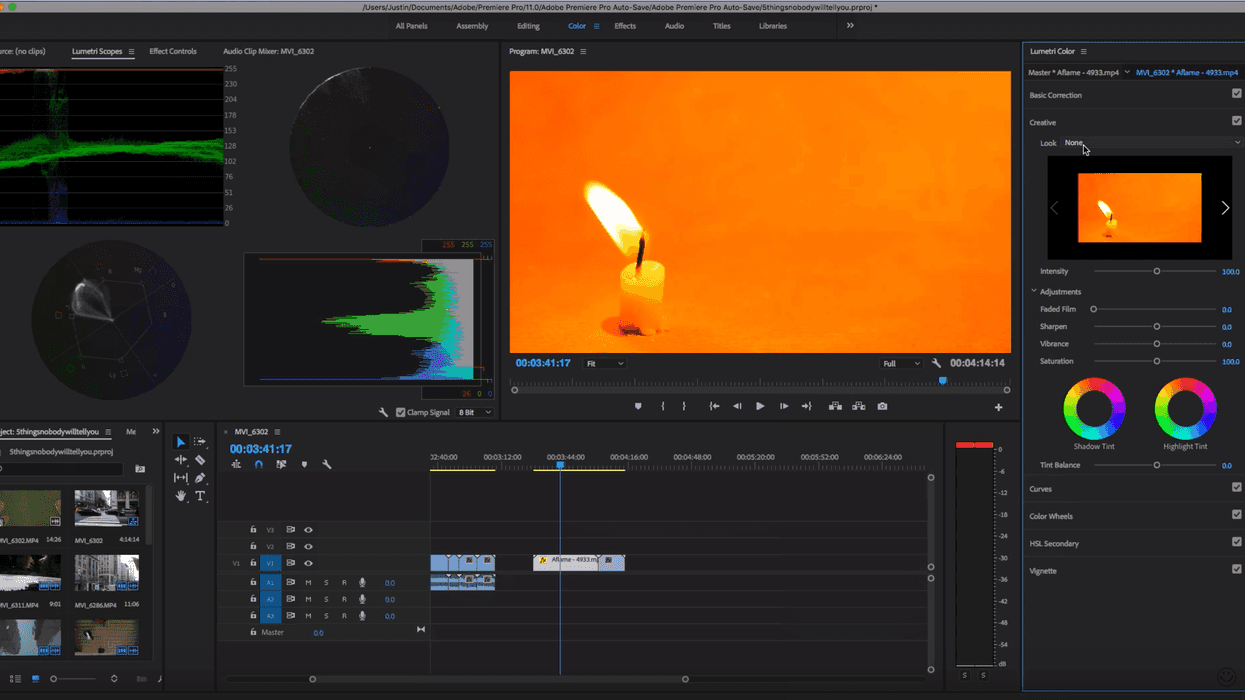Viewport: 1245px width, 700px height.
Task: Open Timeline display settings wrench
Action: click(327, 465)
